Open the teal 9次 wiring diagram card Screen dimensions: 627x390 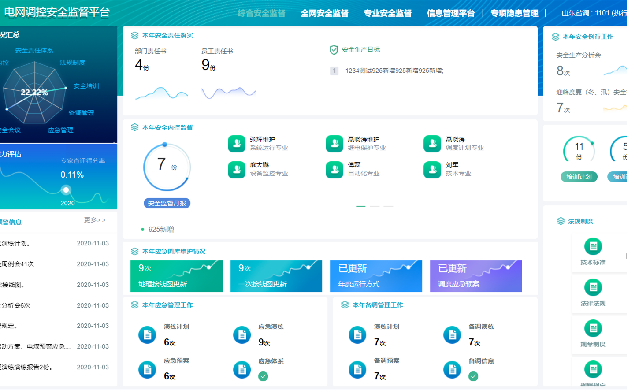pyautogui.click(x=276, y=276)
